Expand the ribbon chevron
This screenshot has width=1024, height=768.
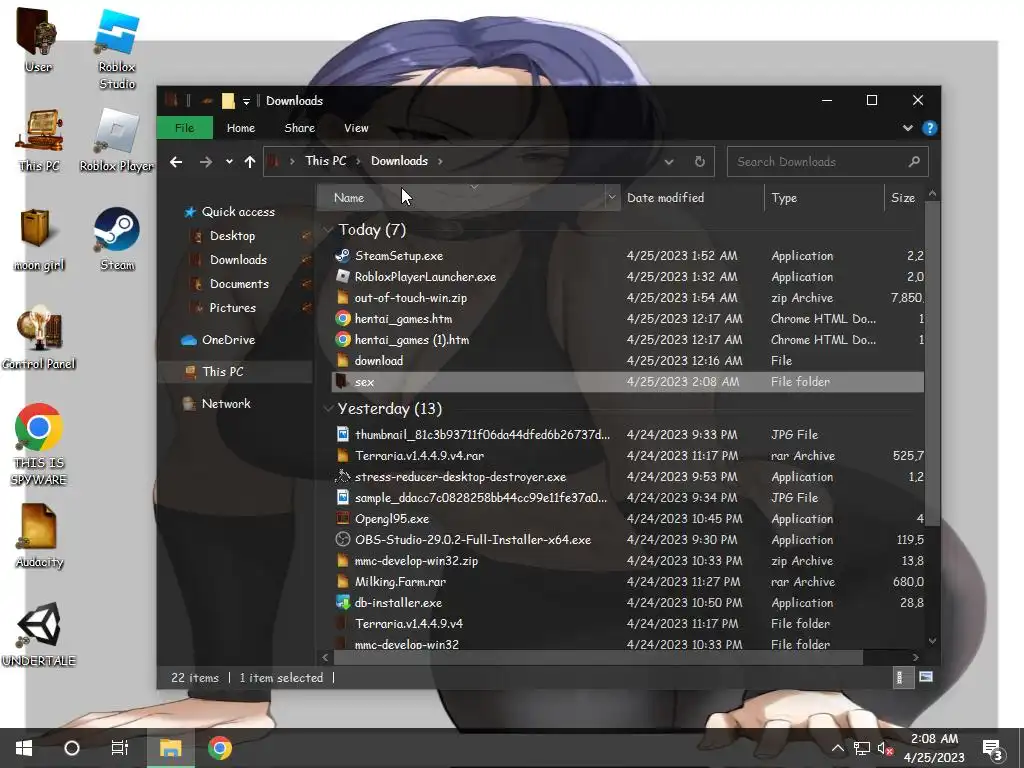(908, 128)
